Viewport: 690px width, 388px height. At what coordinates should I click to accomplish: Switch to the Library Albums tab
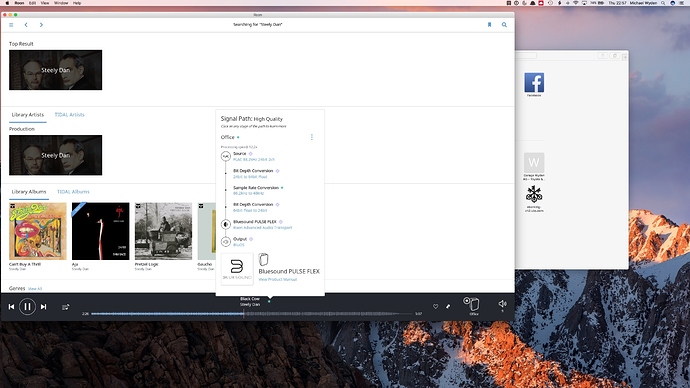pos(29,192)
